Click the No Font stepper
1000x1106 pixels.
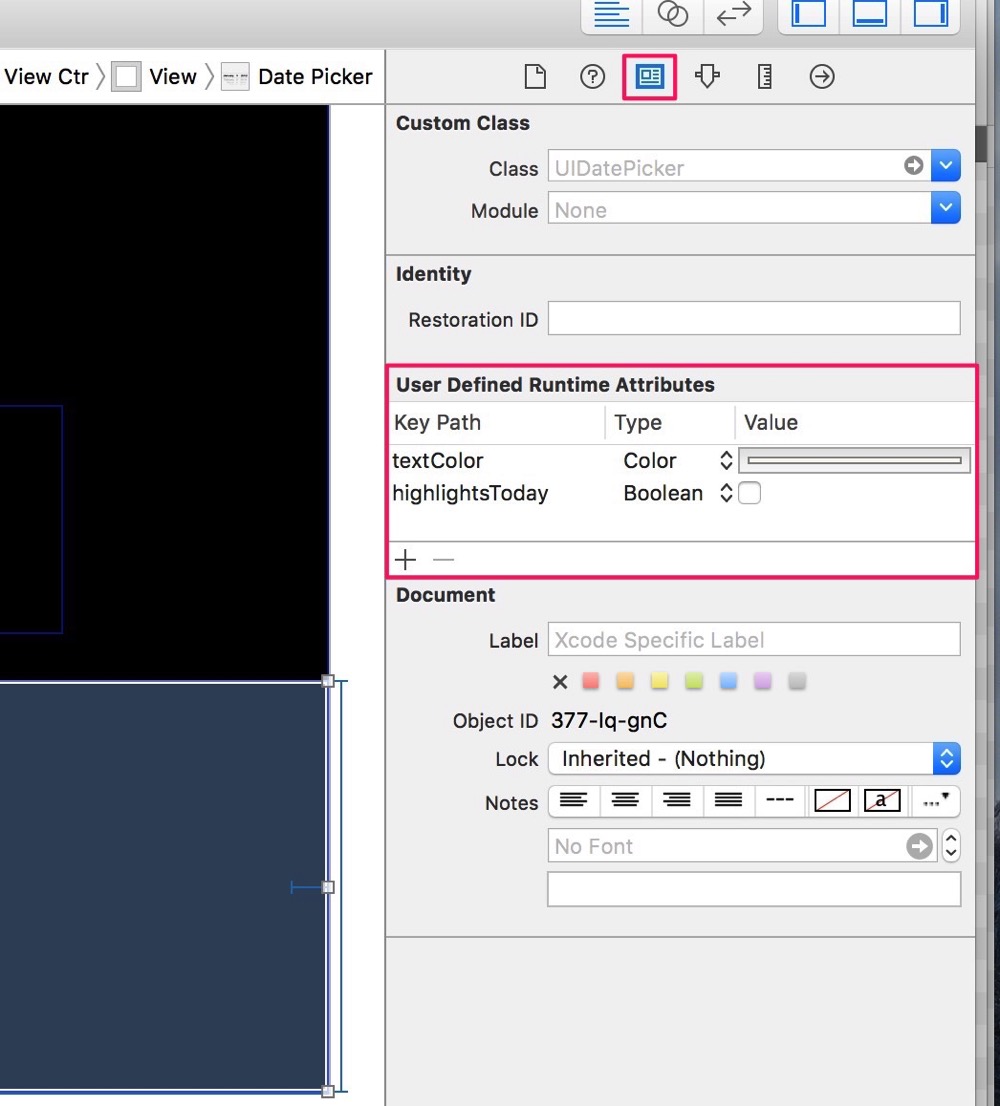(951, 845)
